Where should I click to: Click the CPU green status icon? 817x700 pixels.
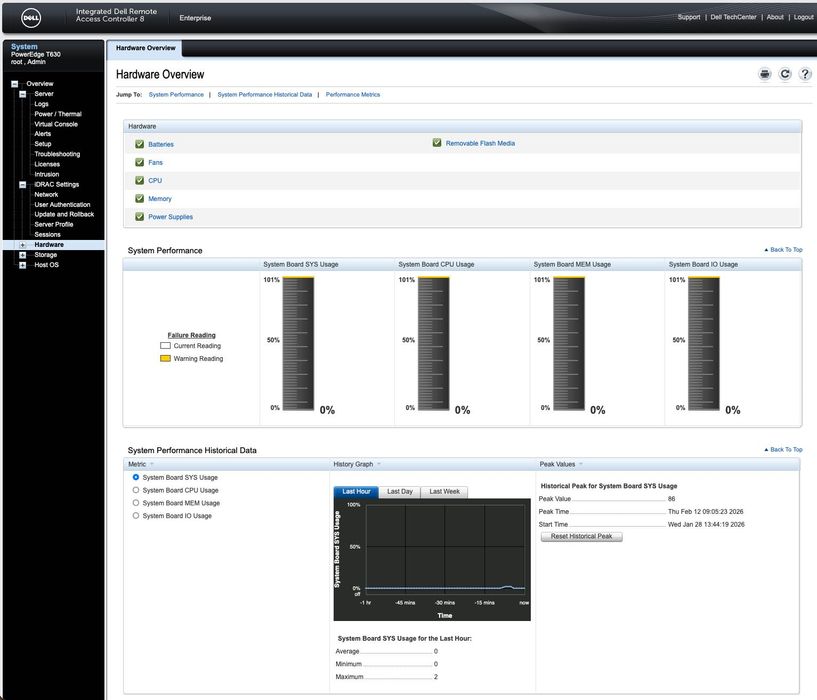click(x=140, y=180)
